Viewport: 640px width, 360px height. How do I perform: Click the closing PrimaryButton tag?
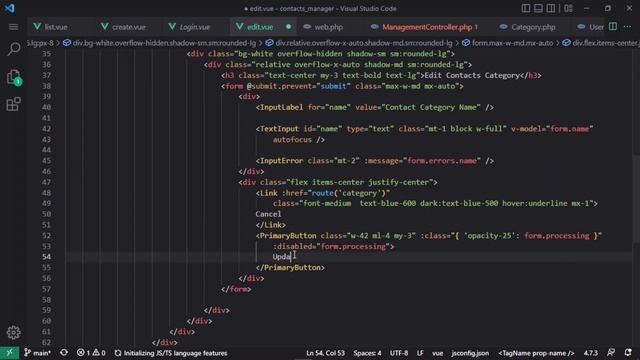[290, 268]
